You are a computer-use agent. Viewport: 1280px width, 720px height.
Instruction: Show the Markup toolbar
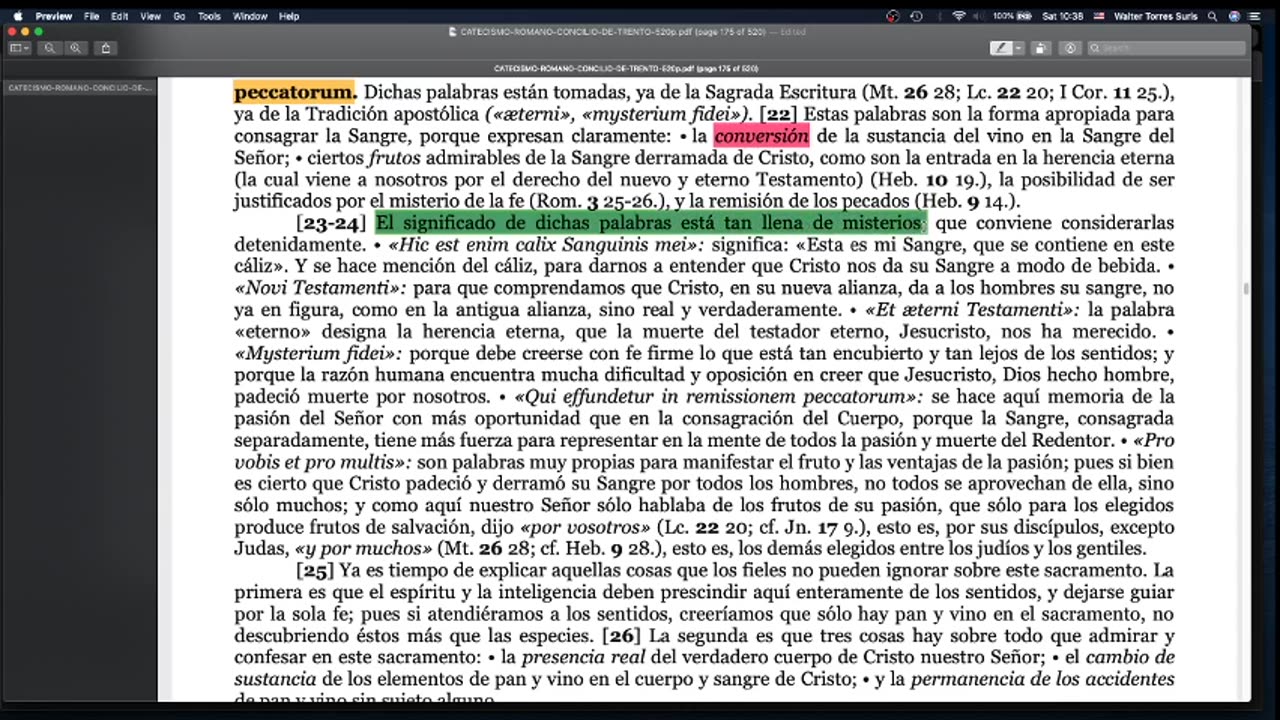click(x=1070, y=48)
